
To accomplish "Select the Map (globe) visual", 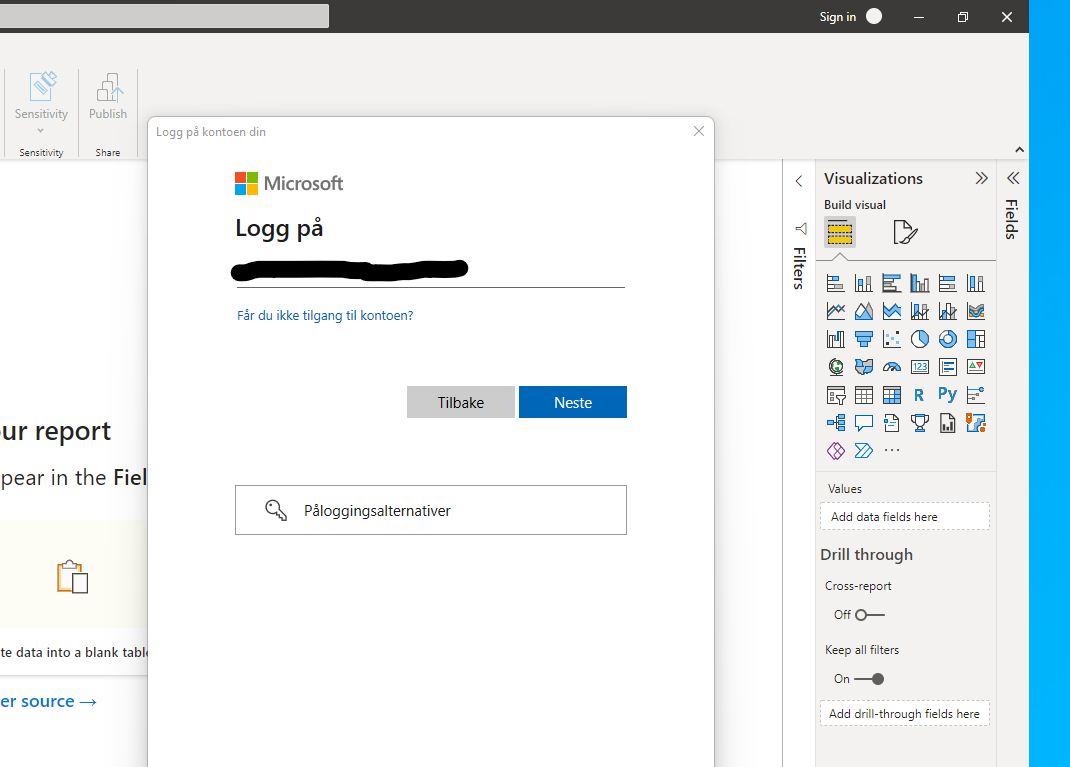I will (x=835, y=367).
